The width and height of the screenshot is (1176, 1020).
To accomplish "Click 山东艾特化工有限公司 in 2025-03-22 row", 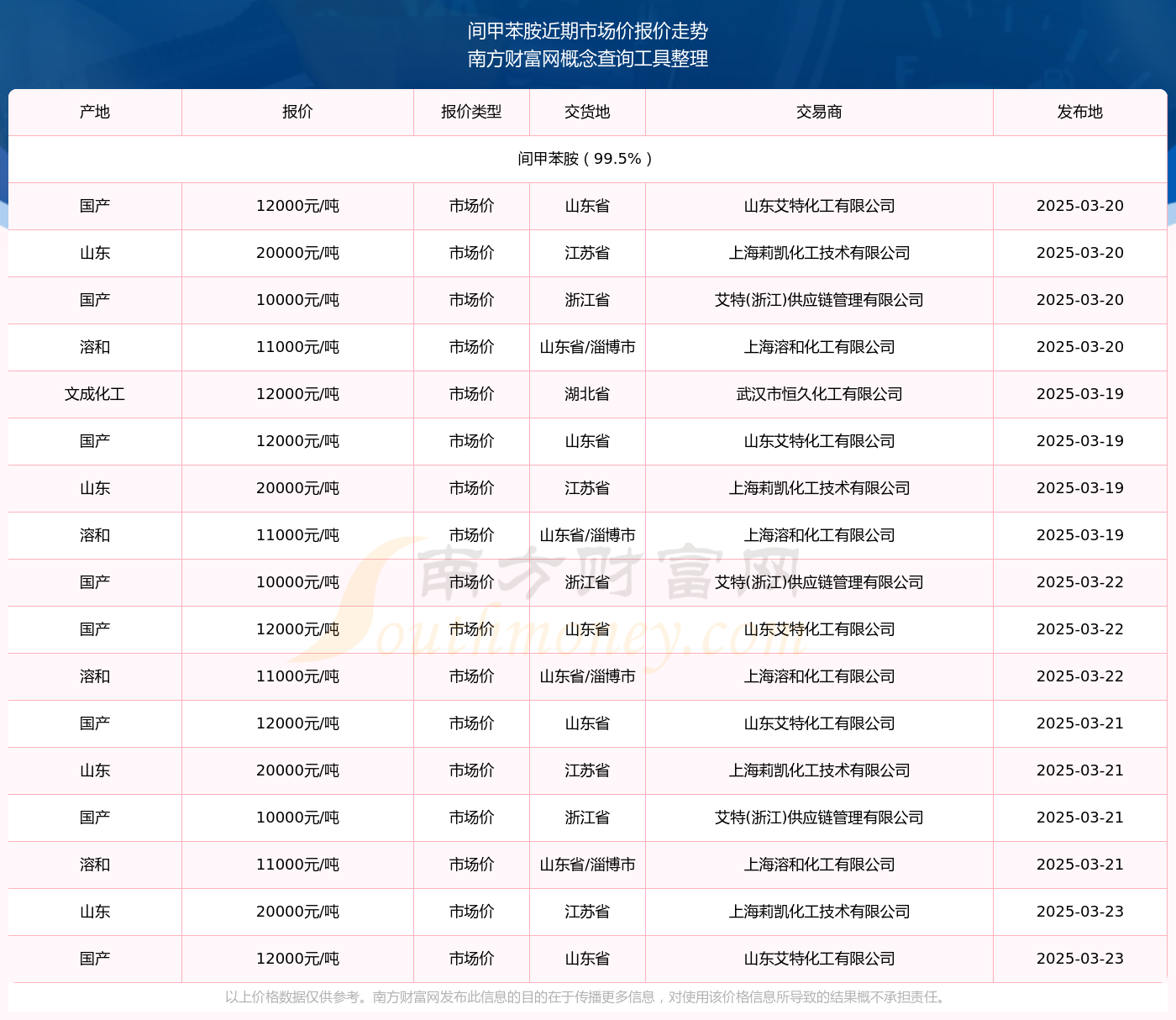I will click(819, 629).
